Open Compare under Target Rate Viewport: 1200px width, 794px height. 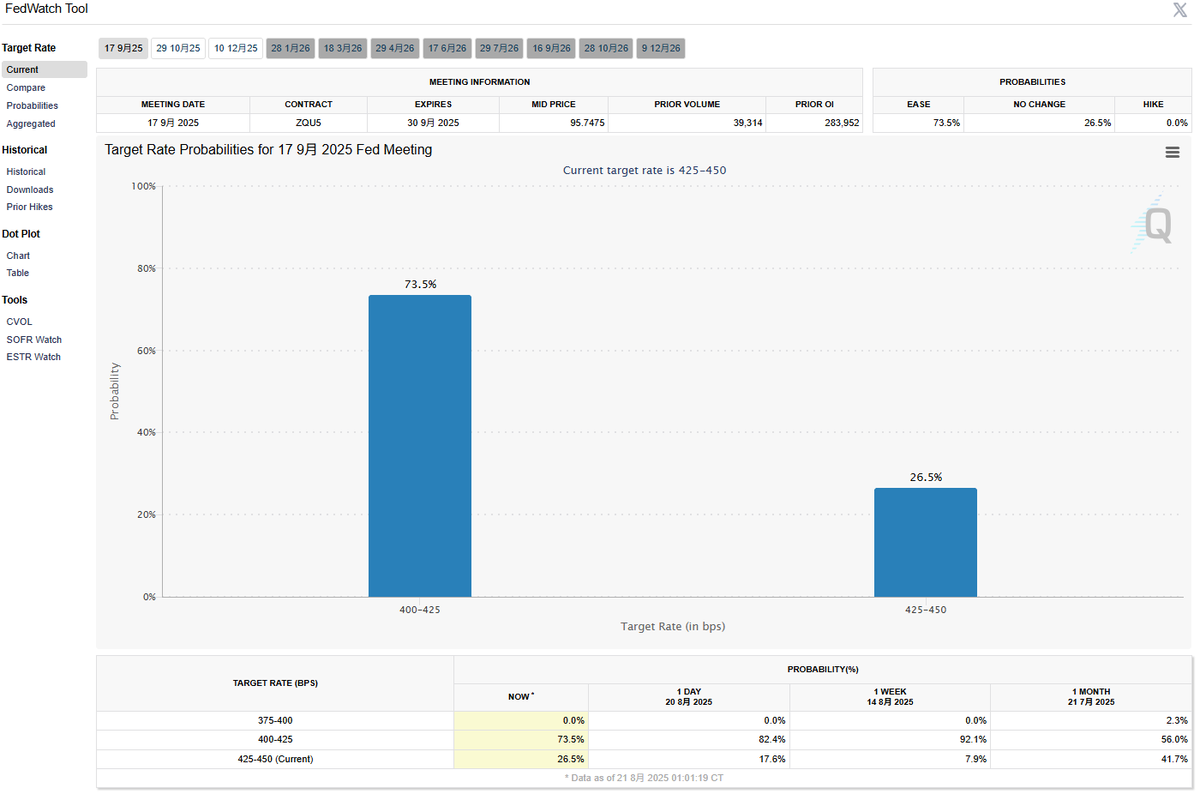[x=26, y=88]
